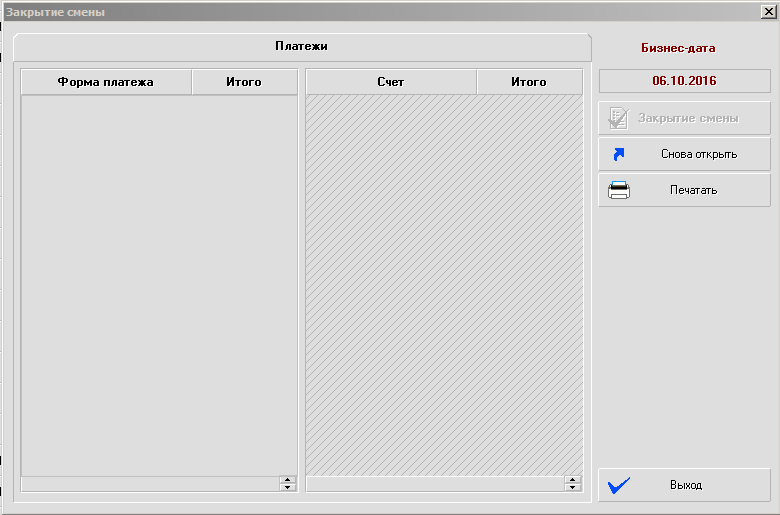This screenshot has height=515, width=780.
Task: Click the blue checkmark icon on Выход
Action: pyautogui.click(x=619, y=485)
